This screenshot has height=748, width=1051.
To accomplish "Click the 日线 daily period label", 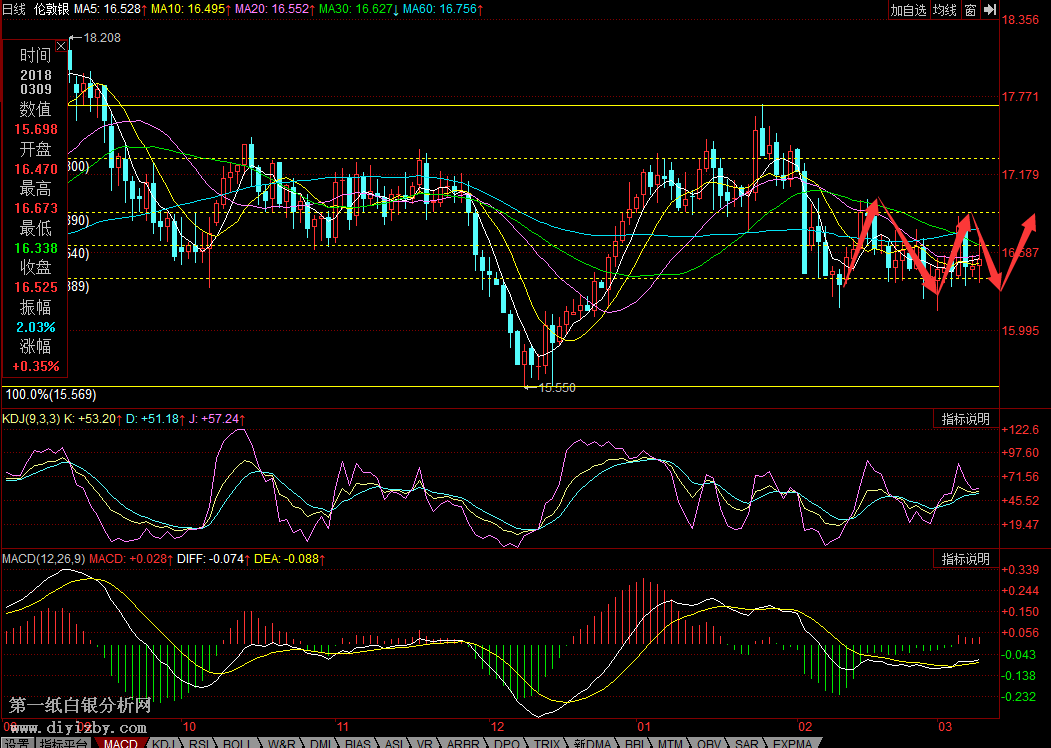I will coord(14,9).
